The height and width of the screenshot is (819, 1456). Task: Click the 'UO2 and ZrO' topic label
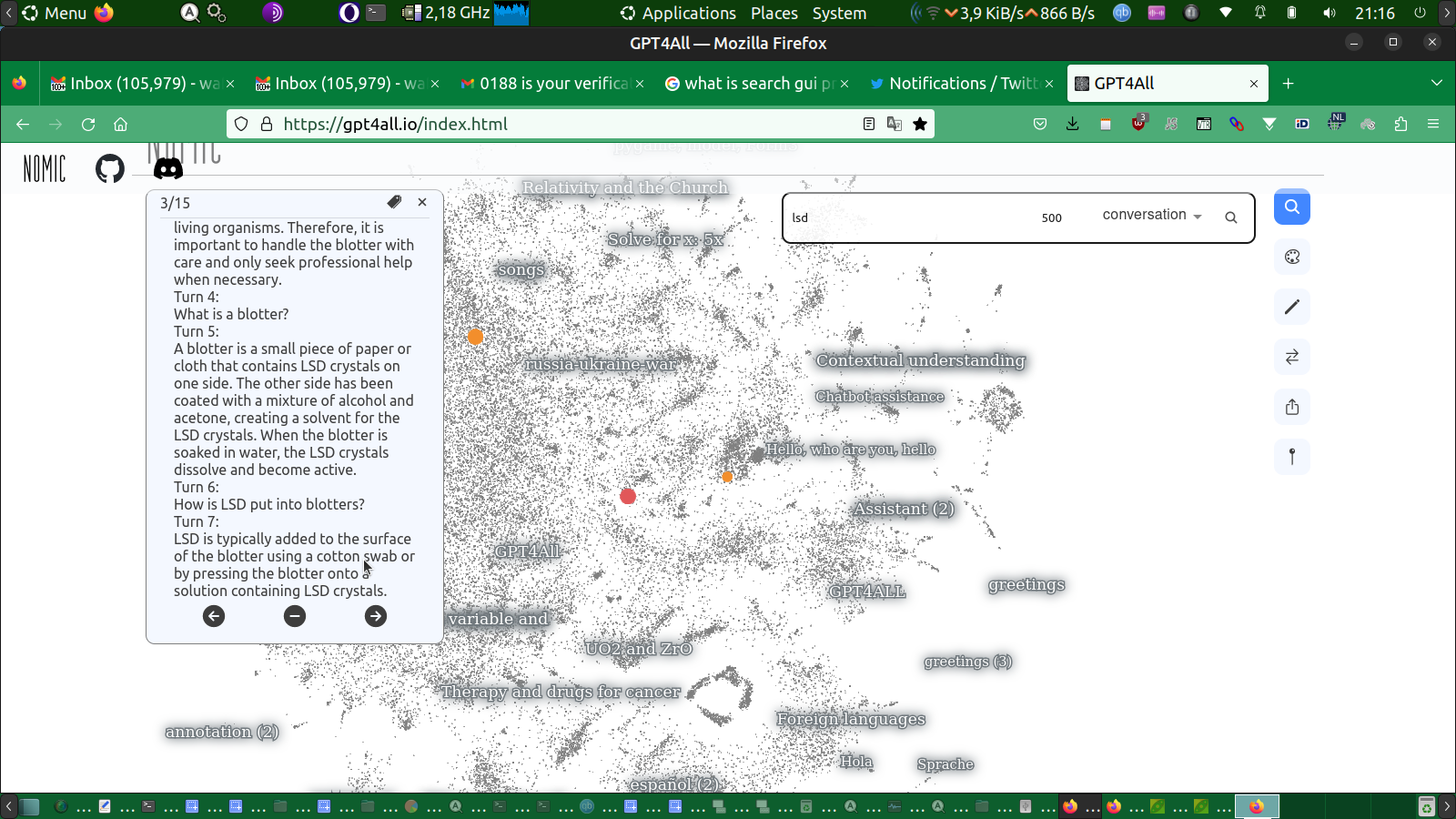[639, 648]
